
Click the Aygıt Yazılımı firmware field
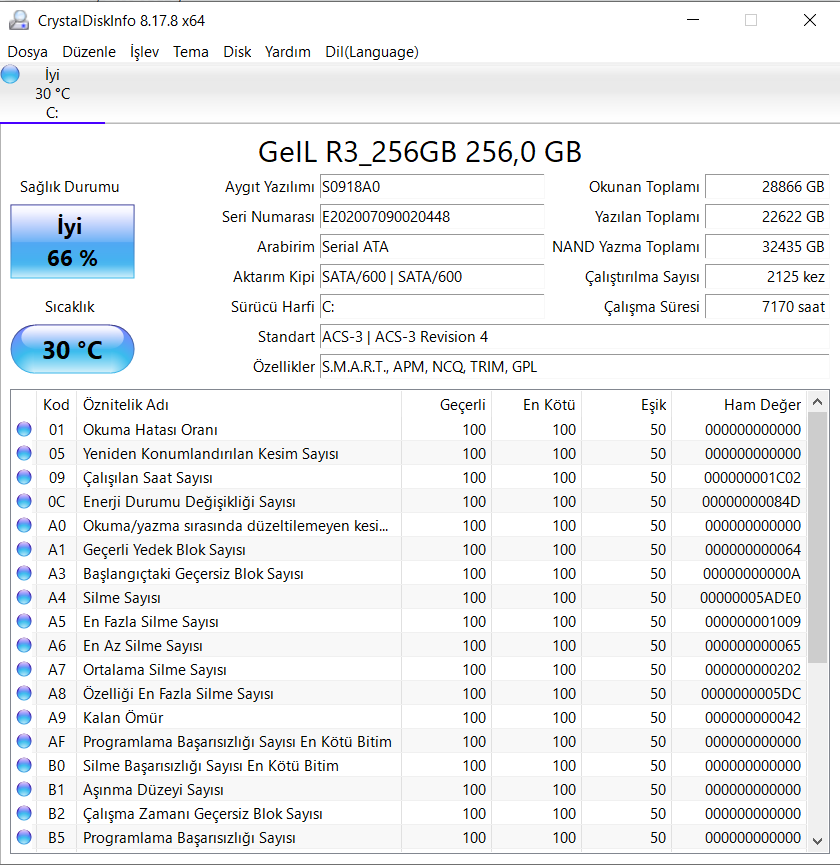pyautogui.click(x=431, y=187)
